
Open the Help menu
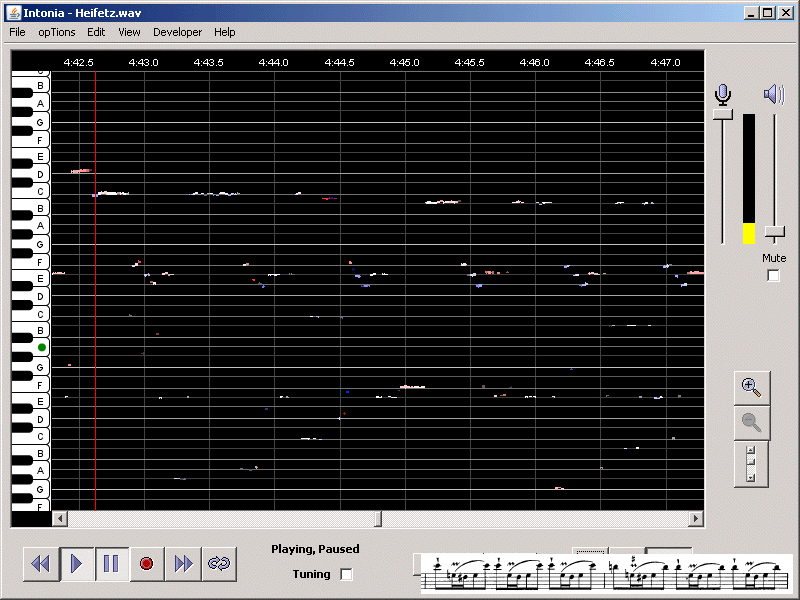pyautogui.click(x=224, y=32)
